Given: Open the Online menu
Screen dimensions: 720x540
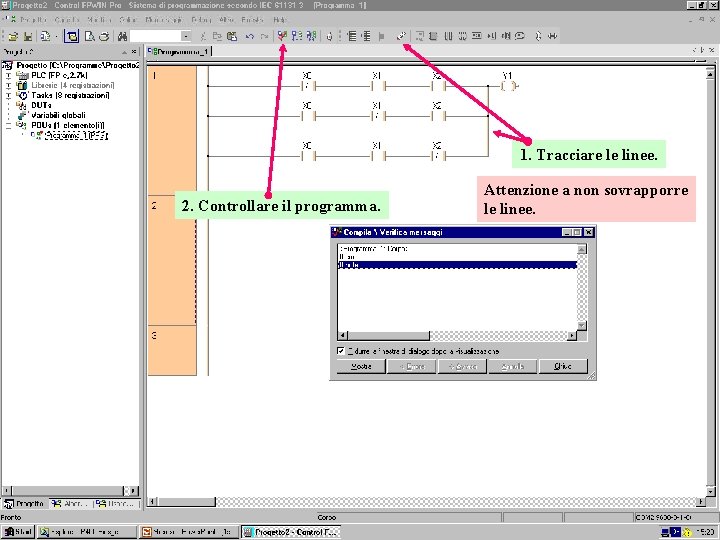Looking at the screenshot, I should coord(129,20).
